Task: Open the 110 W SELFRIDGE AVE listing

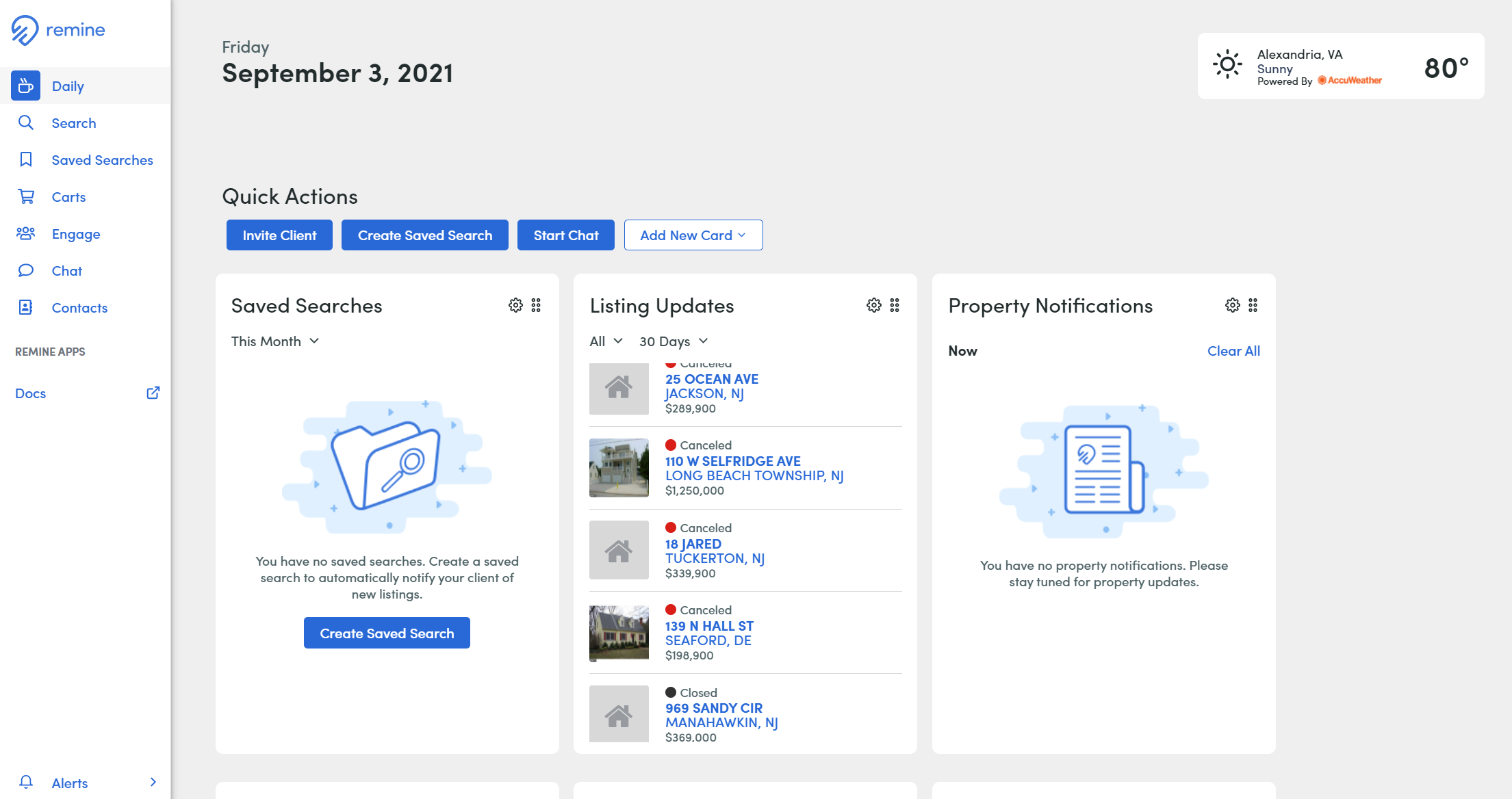Action: [x=733, y=461]
